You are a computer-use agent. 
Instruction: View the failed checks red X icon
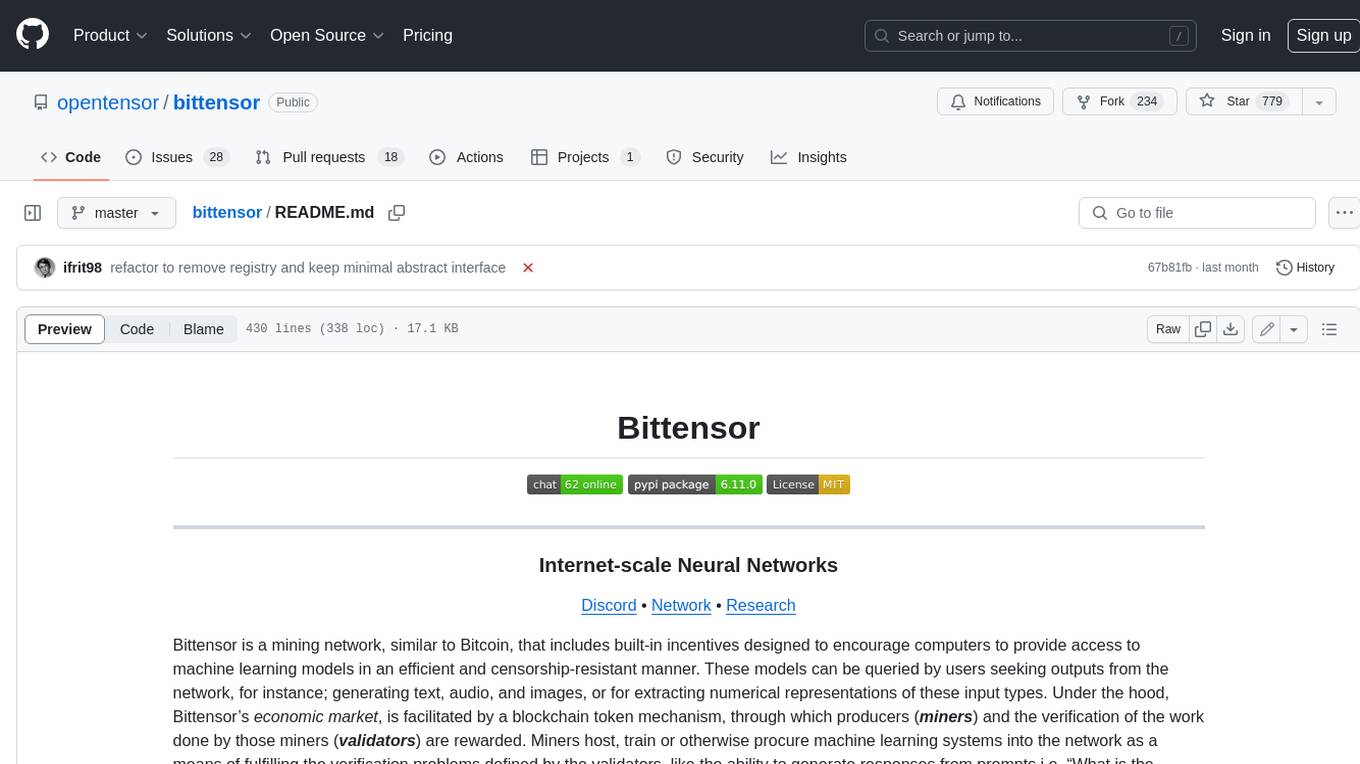click(528, 268)
